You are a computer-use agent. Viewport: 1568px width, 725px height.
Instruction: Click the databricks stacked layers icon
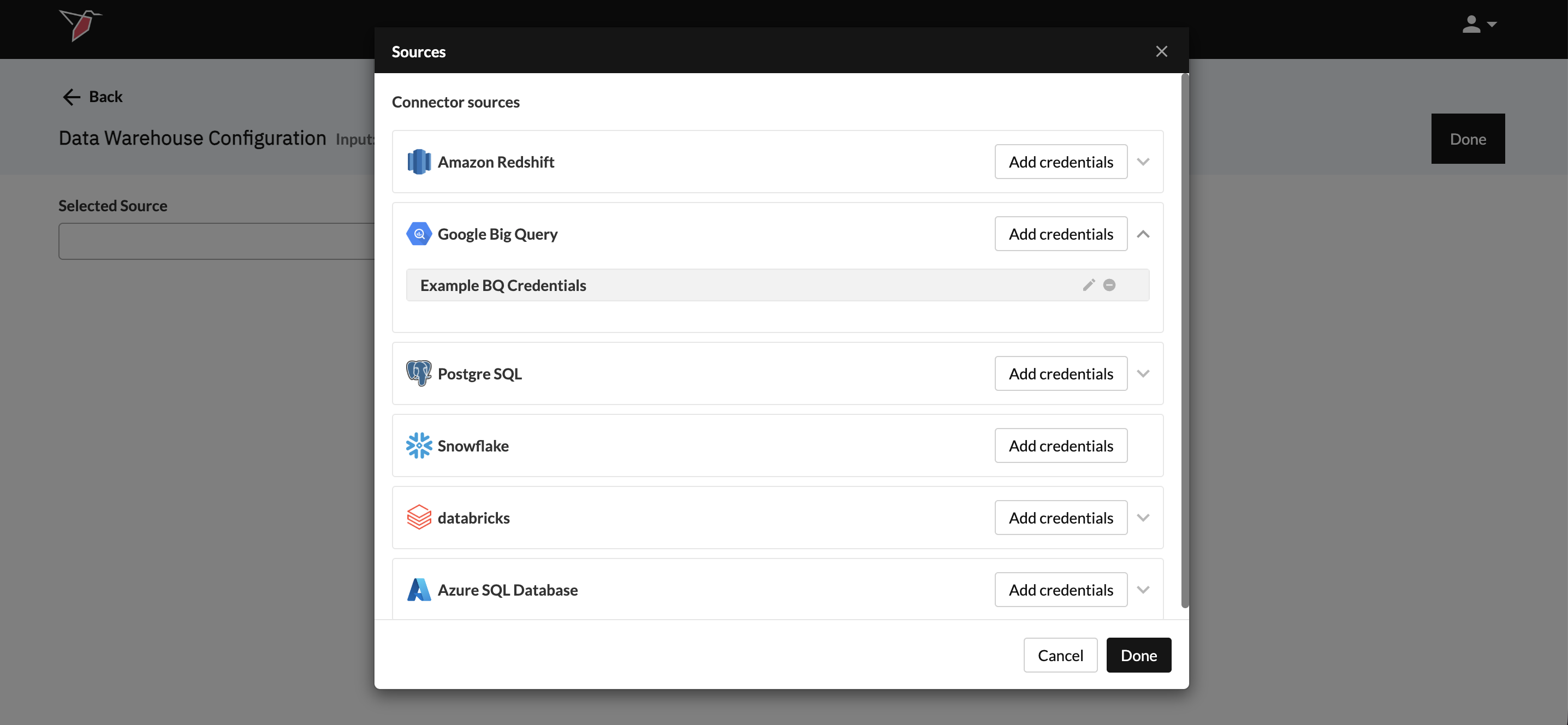pyautogui.click(x=419, y=518)
